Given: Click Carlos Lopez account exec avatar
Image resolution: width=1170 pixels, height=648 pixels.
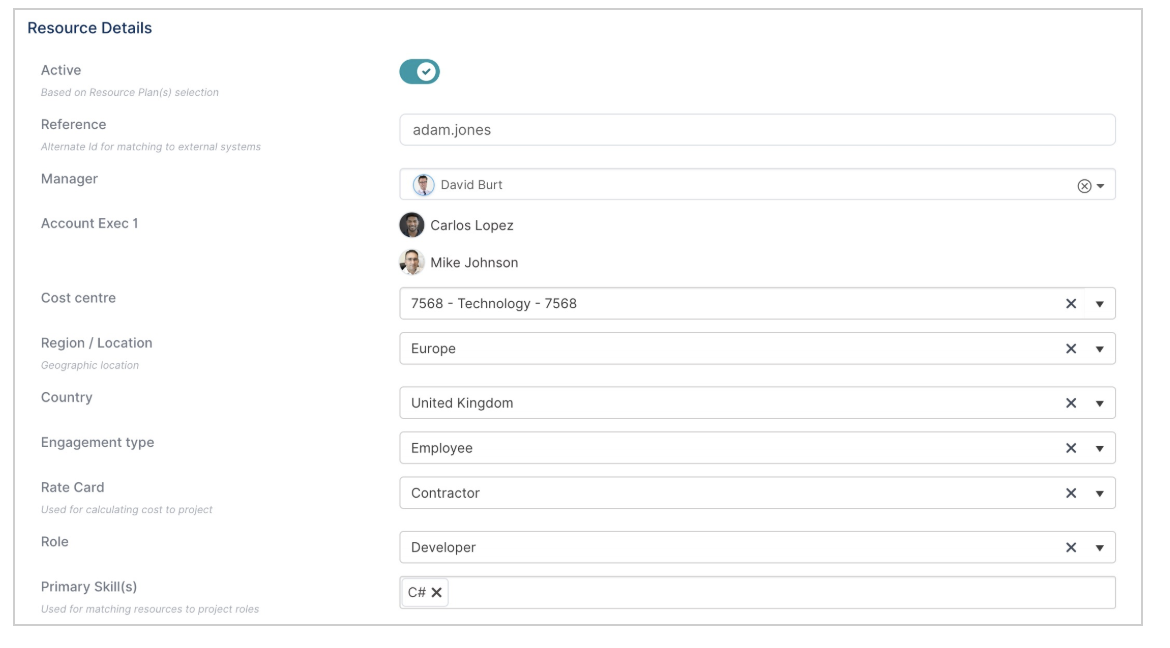Looking at the screenshot, I should click(412, 225).
